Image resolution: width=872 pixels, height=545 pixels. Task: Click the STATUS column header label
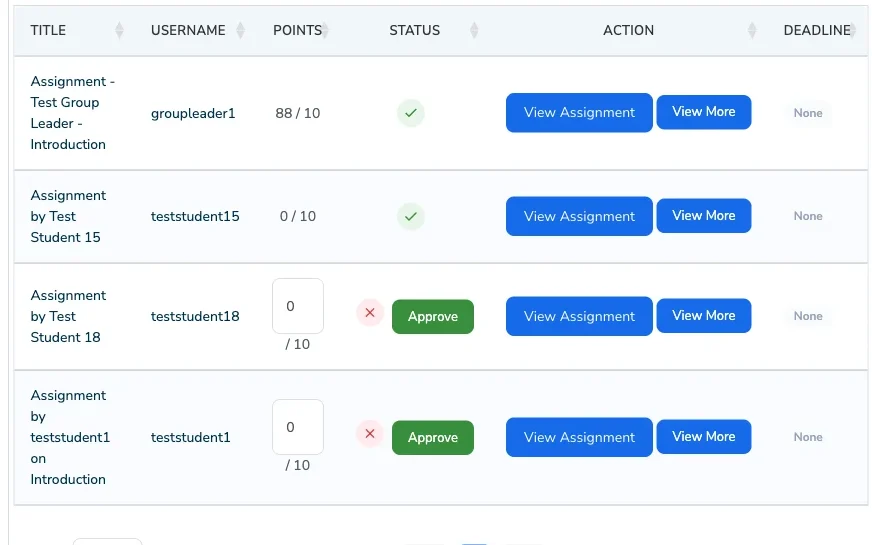pyautogui.click(x=414, y=30)
